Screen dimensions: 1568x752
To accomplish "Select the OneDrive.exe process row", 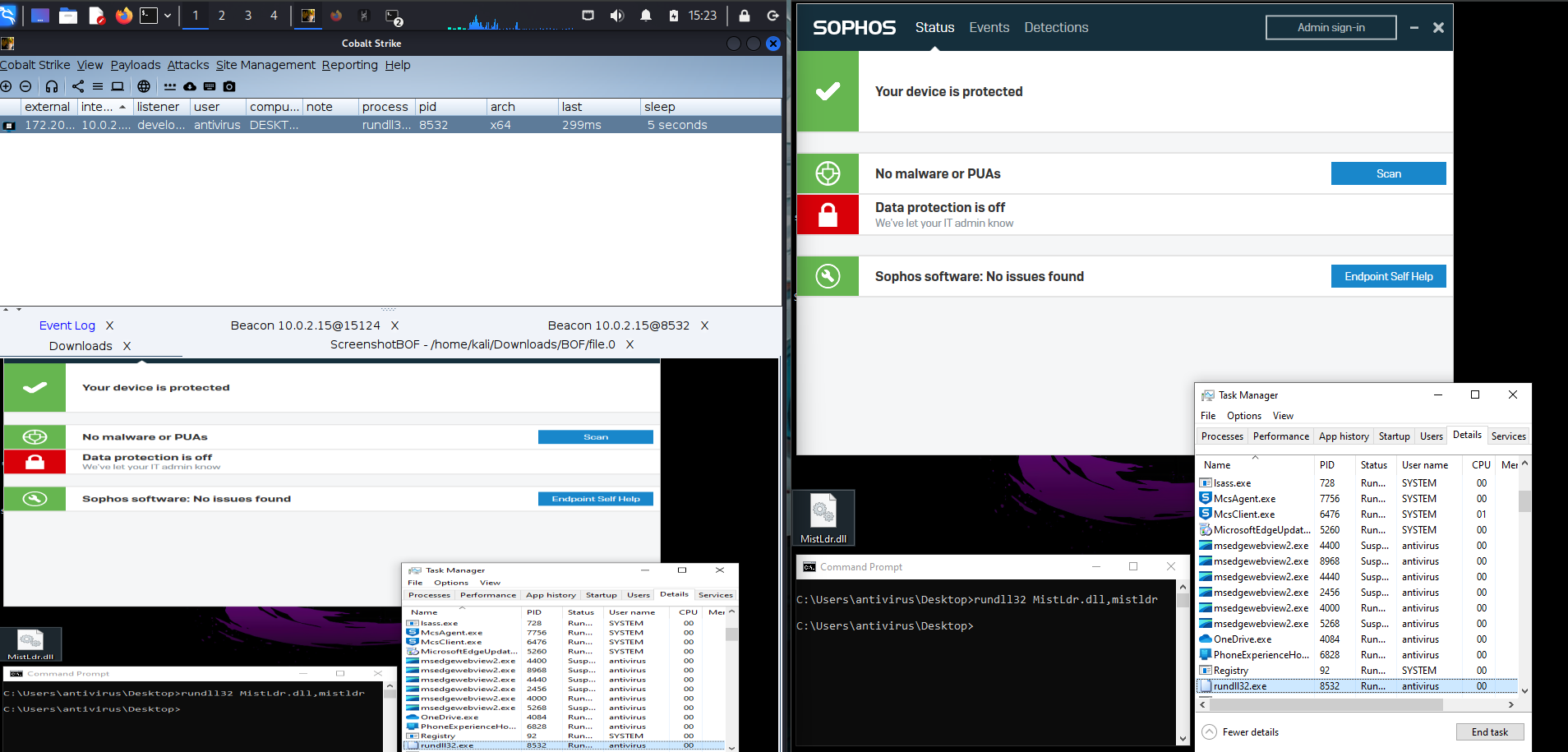I will [x=1357, y=639].
